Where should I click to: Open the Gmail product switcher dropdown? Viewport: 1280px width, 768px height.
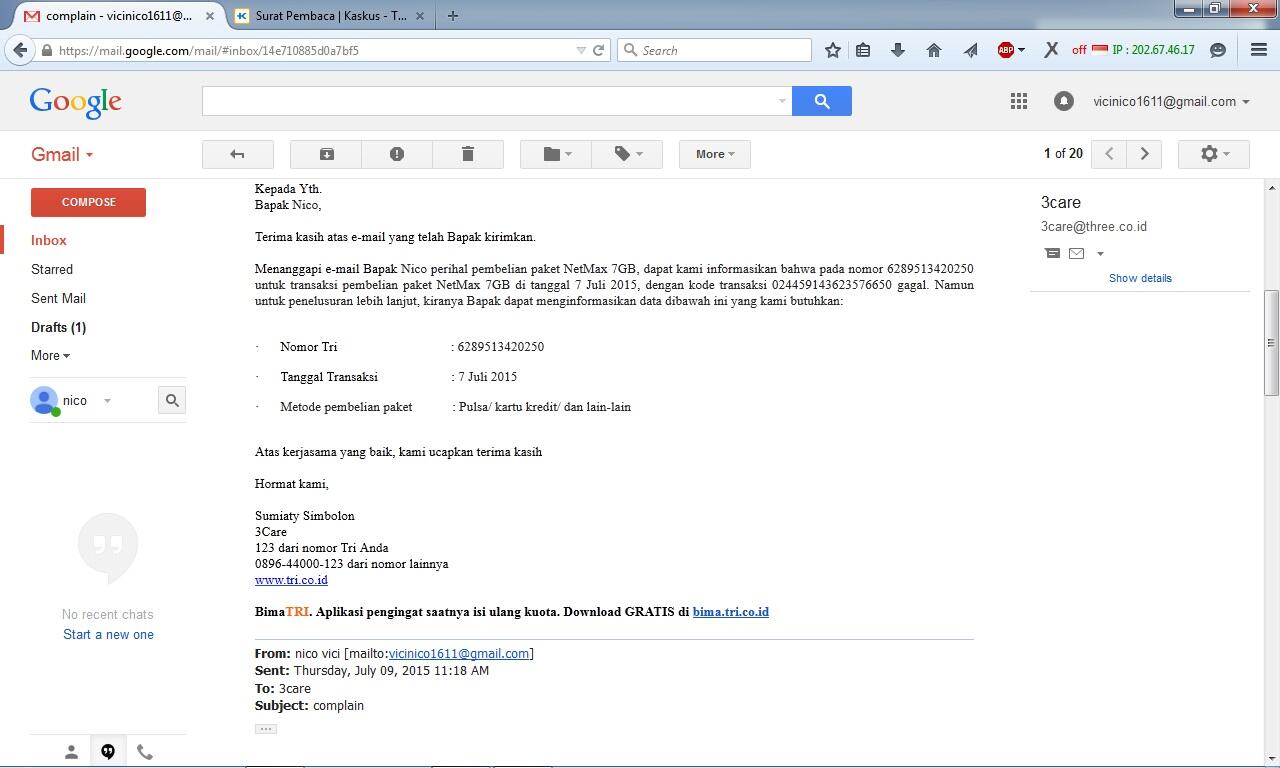[x=62, y=154]
